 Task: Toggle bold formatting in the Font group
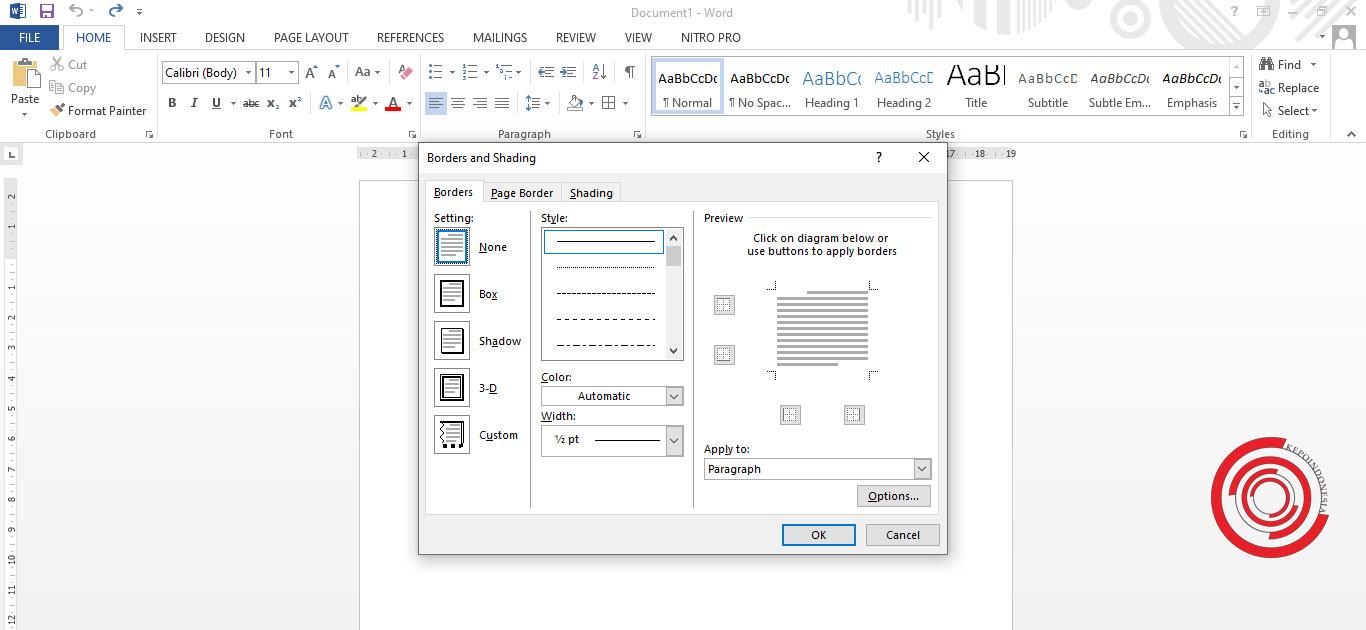point(171,103)
